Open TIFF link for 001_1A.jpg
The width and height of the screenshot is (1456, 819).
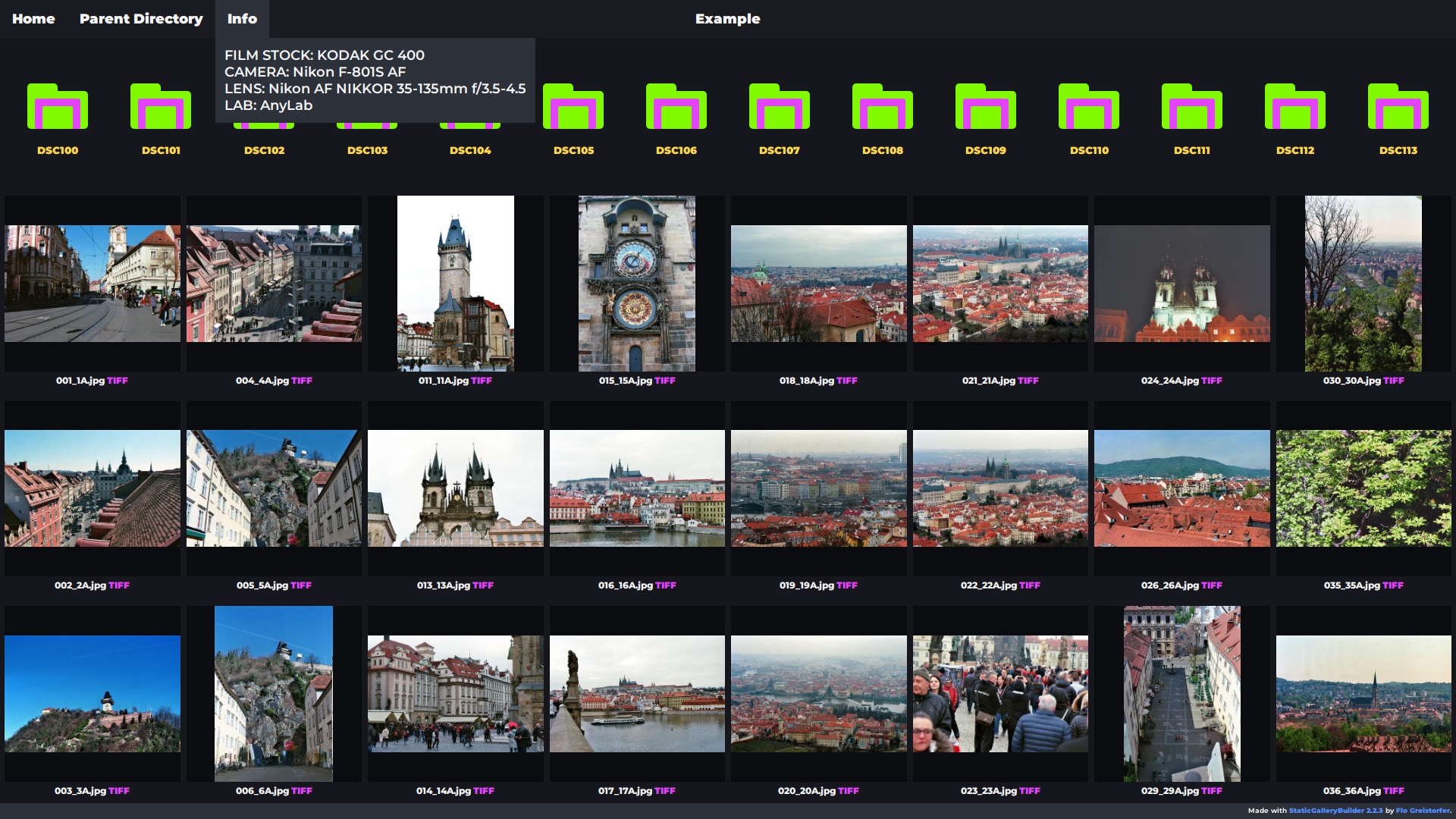(118, 381)
